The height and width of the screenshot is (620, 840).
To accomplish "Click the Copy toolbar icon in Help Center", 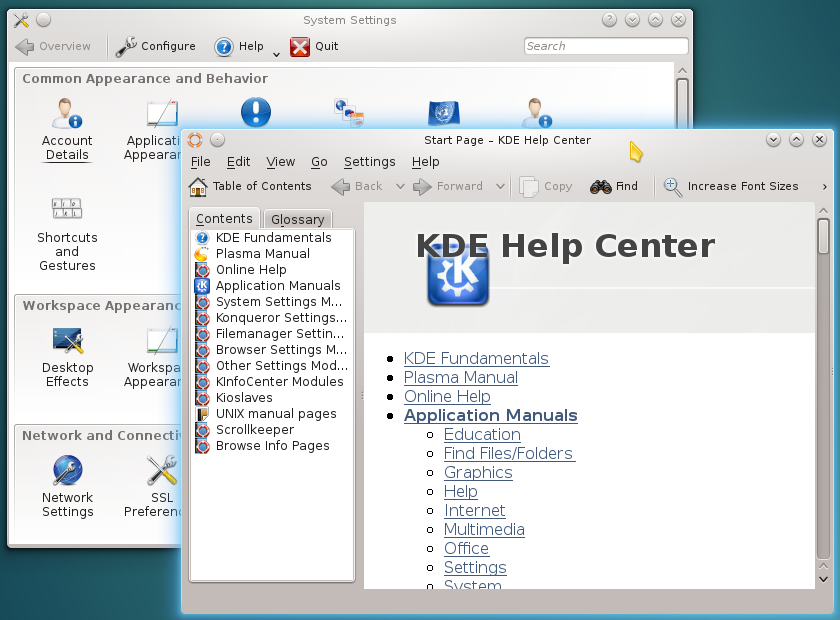I will [529, 186].
